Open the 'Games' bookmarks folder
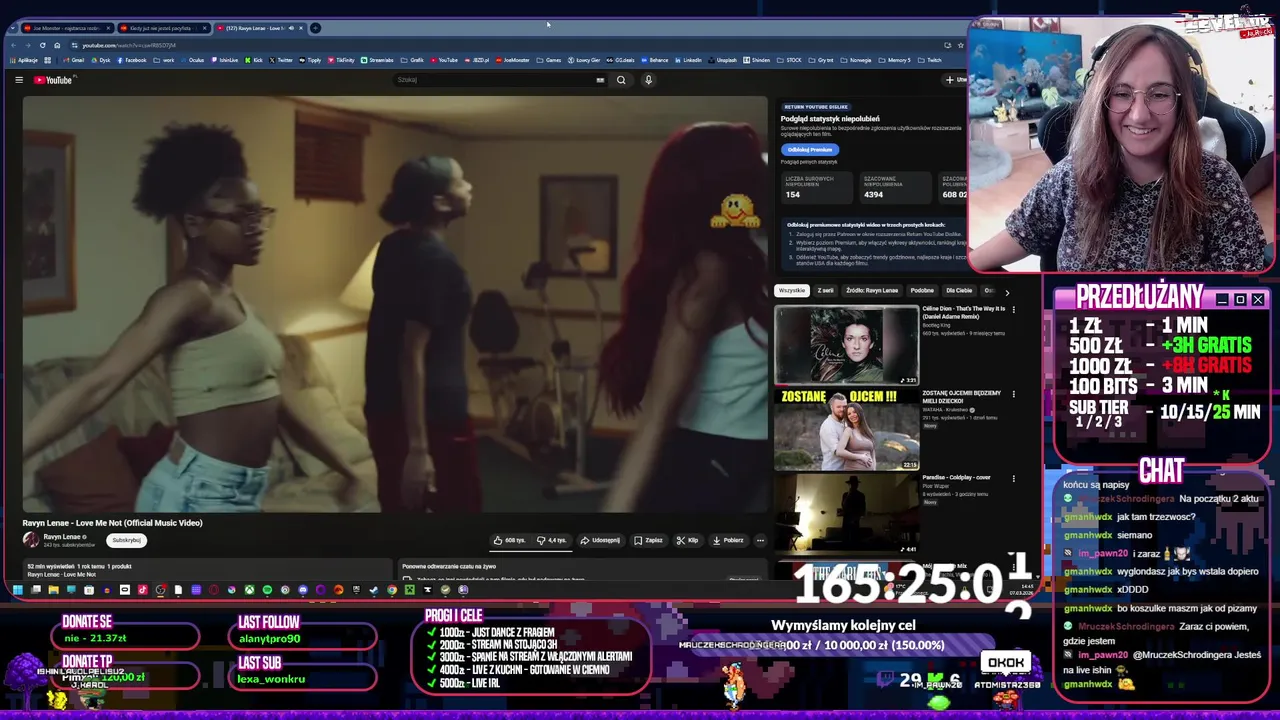 [548, 60]
